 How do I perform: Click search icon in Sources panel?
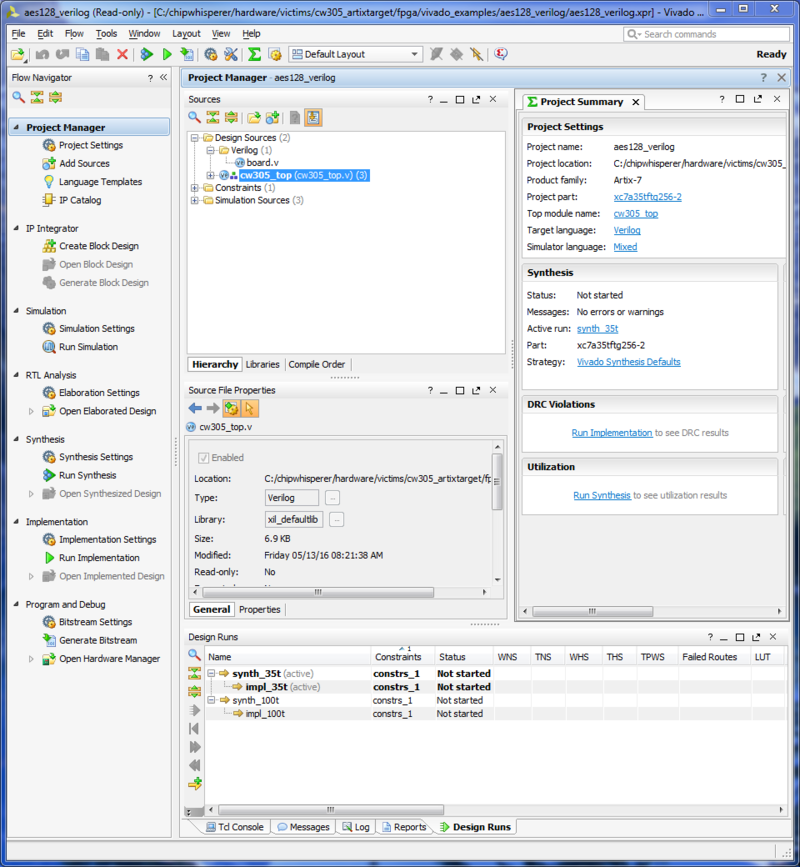(x=194, y=117)
